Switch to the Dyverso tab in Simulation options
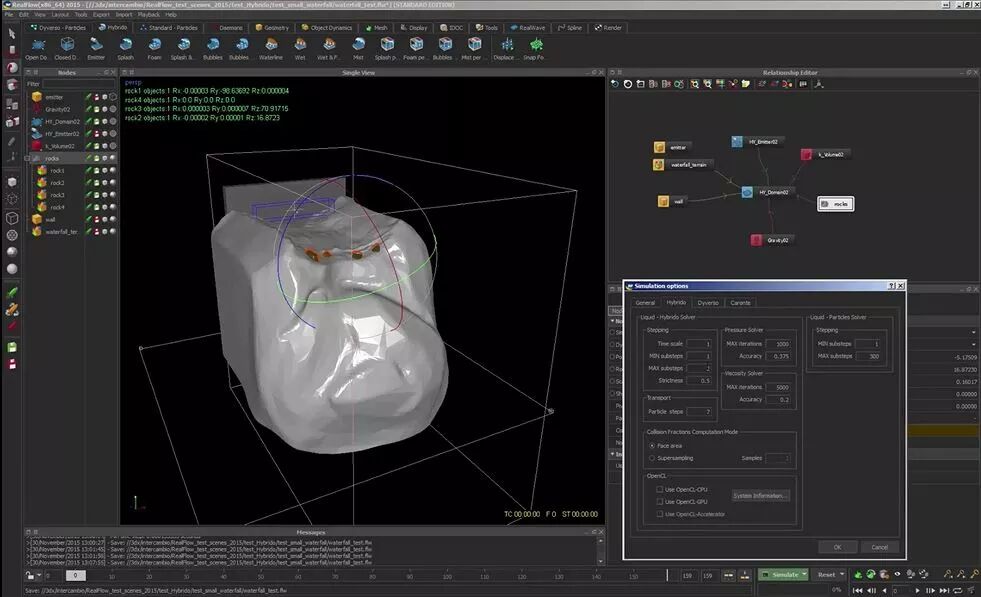 click(708, 303)
